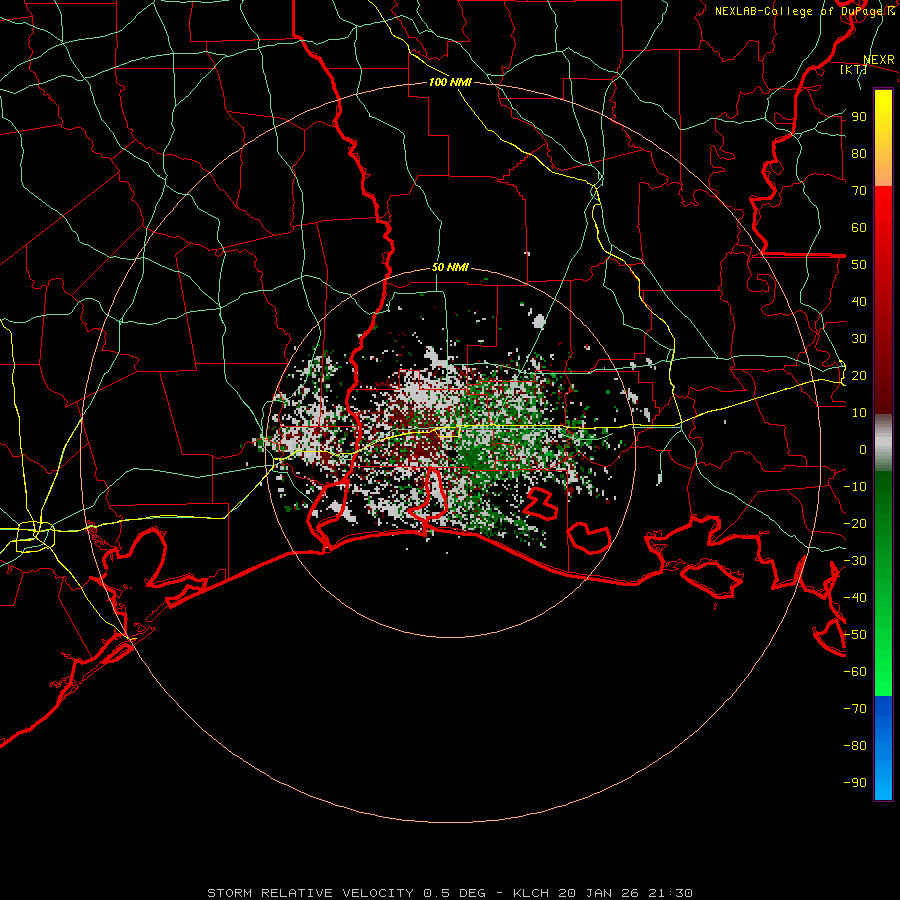Click the [KT] units label
The width and height of the screenshot is (900, 900).
[853, 69]
